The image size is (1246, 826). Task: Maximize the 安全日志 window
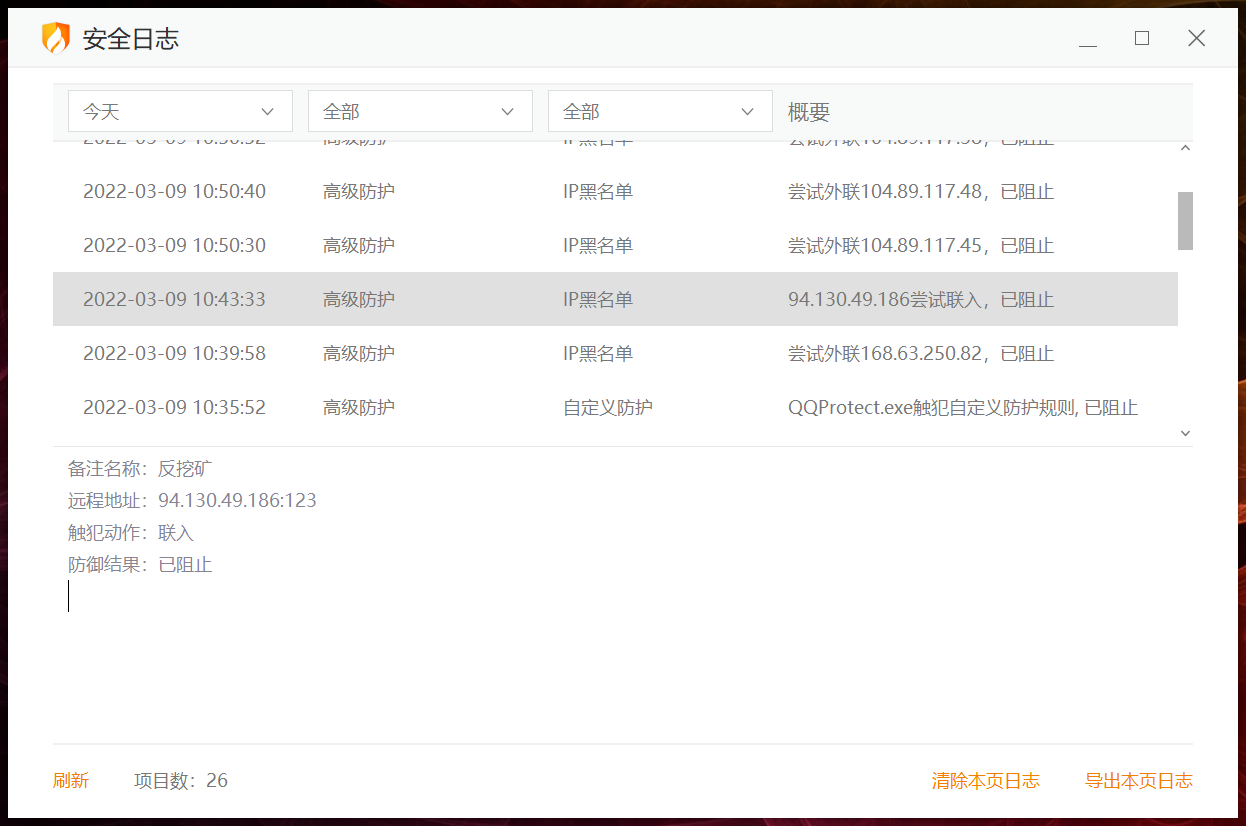1142,38
